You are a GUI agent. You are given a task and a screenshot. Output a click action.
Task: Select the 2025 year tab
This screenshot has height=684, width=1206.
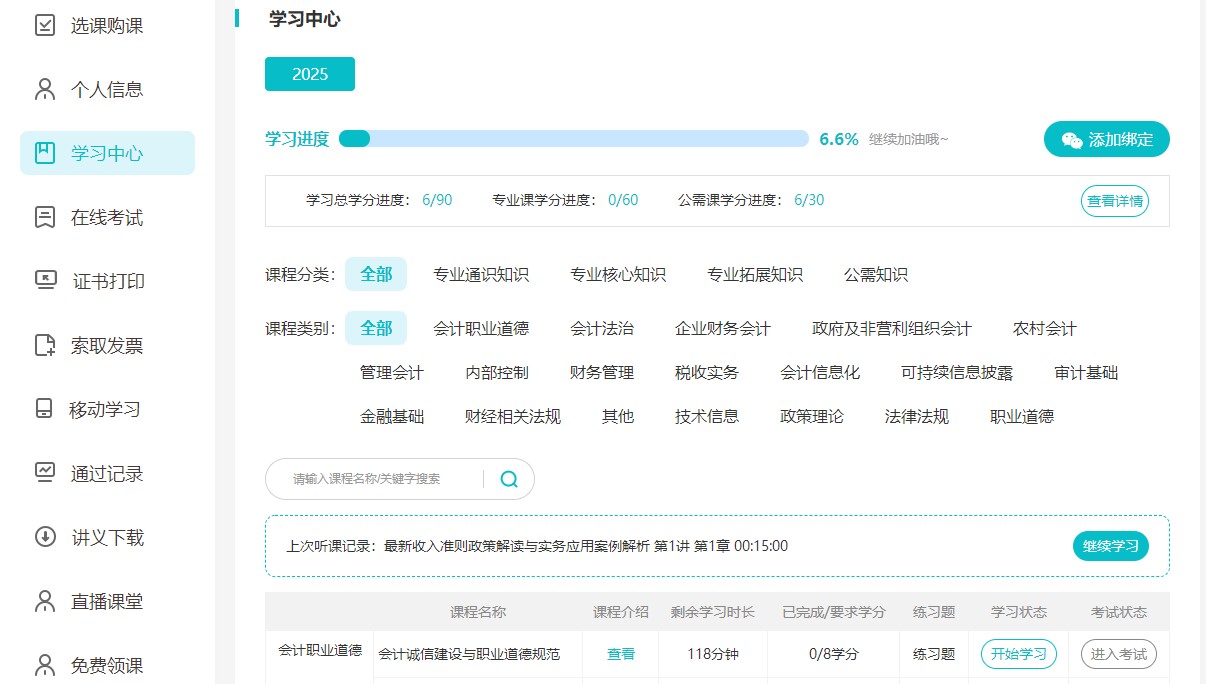310,75
